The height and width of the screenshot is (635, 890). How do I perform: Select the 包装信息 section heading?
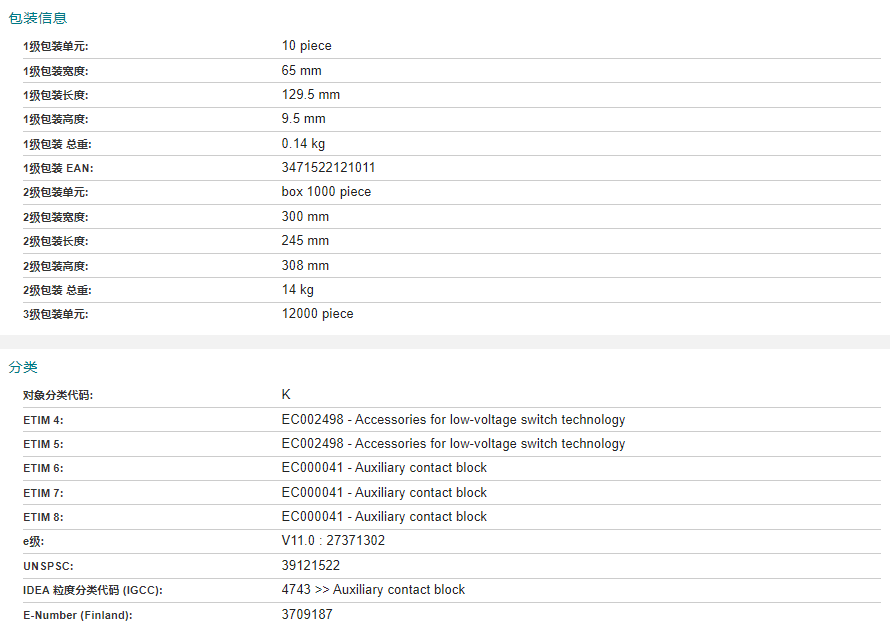click(37, 18)
